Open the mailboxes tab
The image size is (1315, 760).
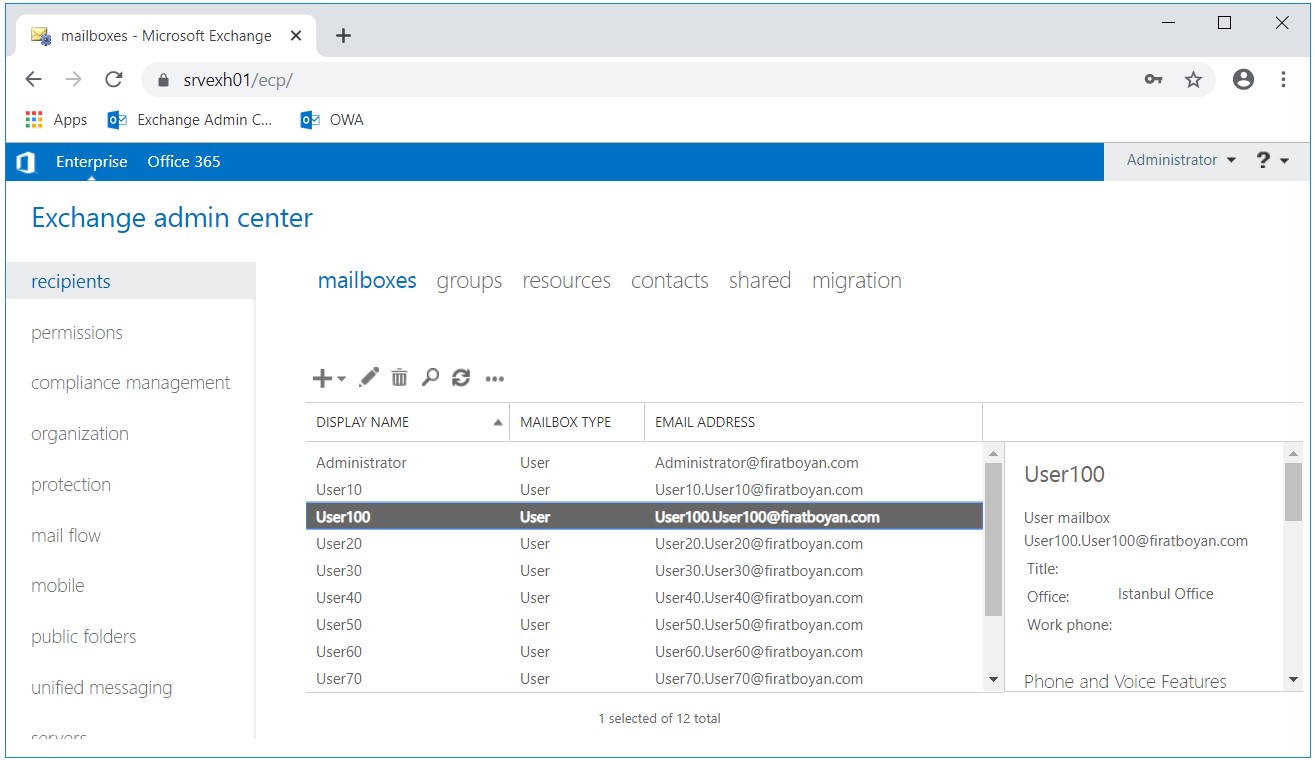coord(367,281)
